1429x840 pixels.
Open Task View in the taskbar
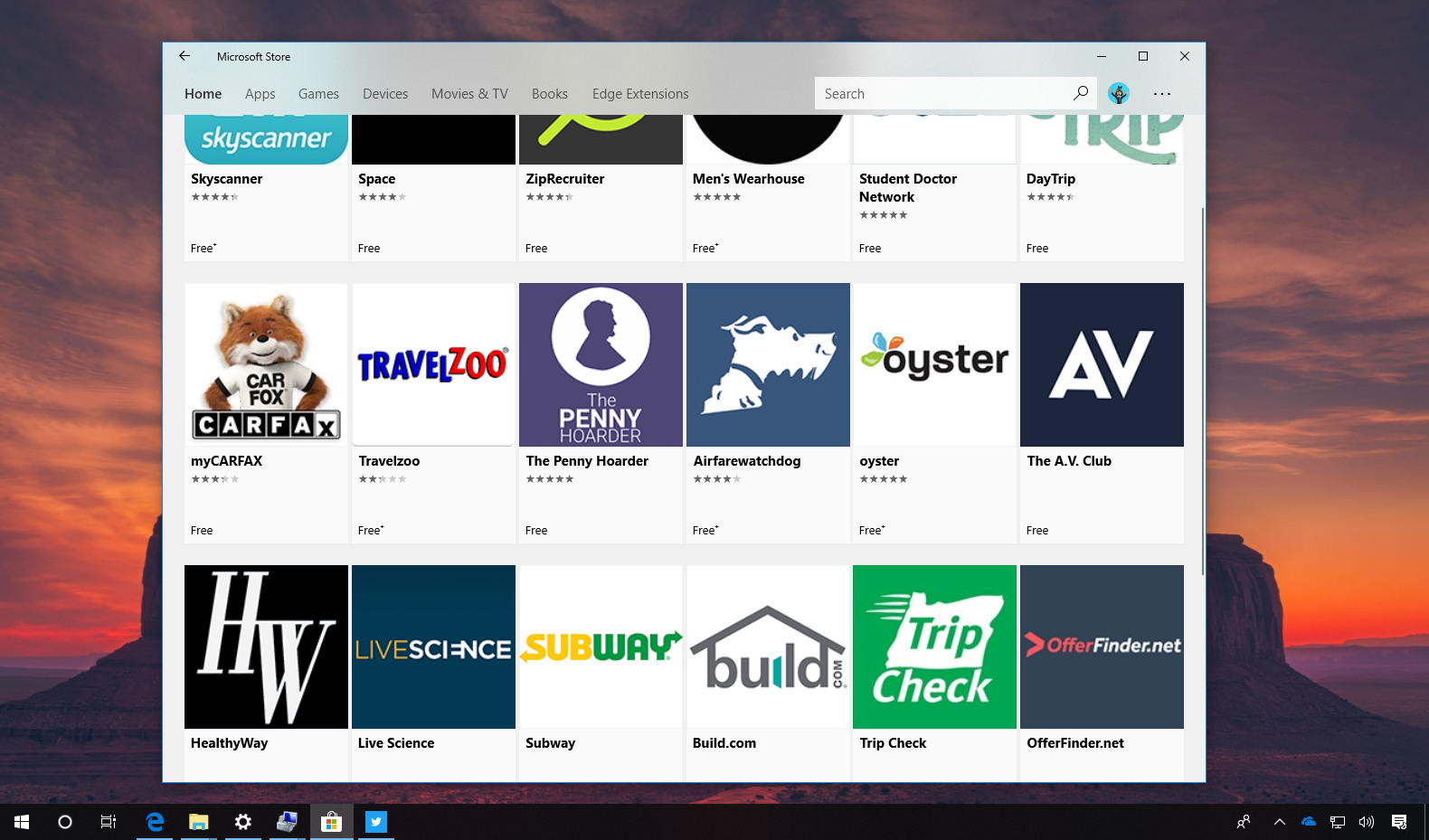point(109,822)
